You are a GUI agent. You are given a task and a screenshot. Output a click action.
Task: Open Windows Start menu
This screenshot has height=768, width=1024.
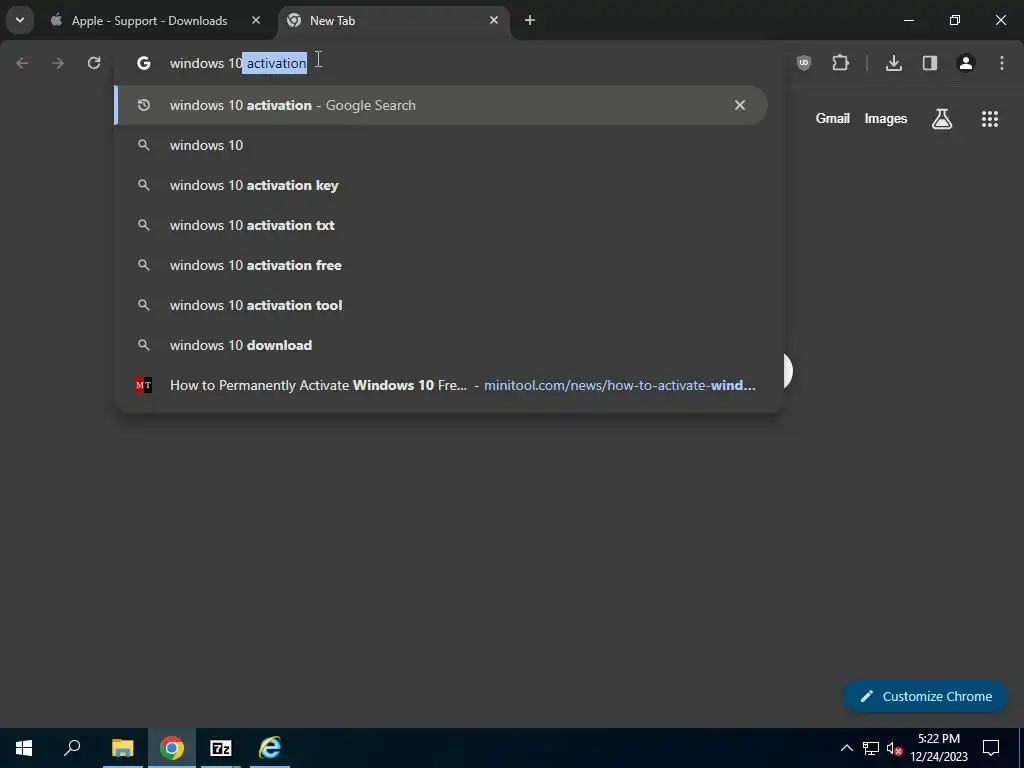(24, 748)
